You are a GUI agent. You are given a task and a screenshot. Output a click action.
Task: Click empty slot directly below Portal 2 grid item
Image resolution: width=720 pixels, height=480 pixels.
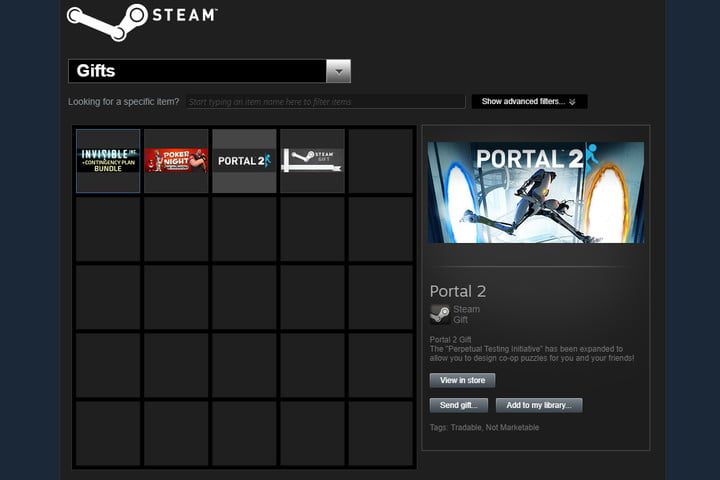point(244,229)
